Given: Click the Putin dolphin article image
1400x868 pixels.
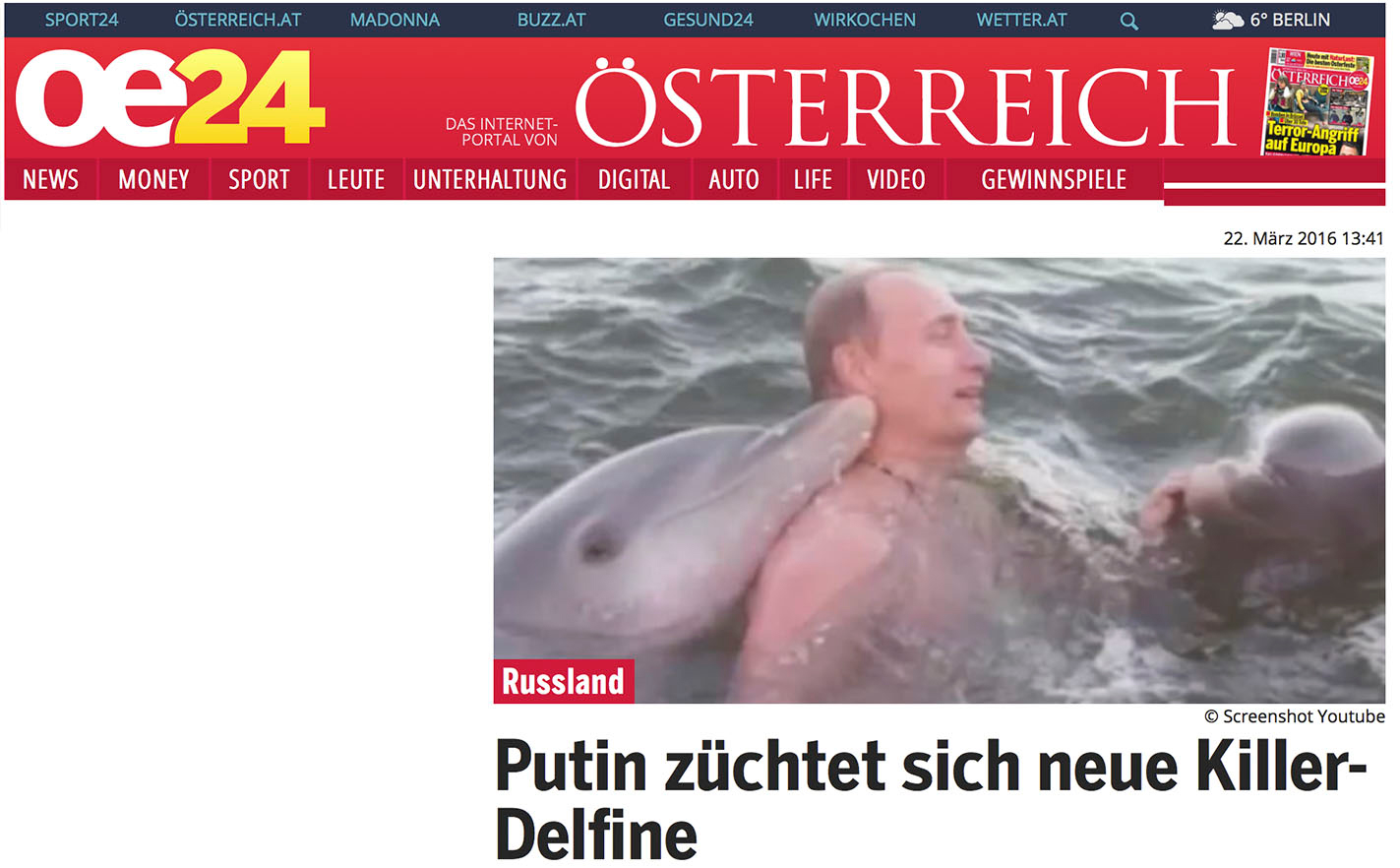Looking at the screenshot, I should (x=940, y=480).
